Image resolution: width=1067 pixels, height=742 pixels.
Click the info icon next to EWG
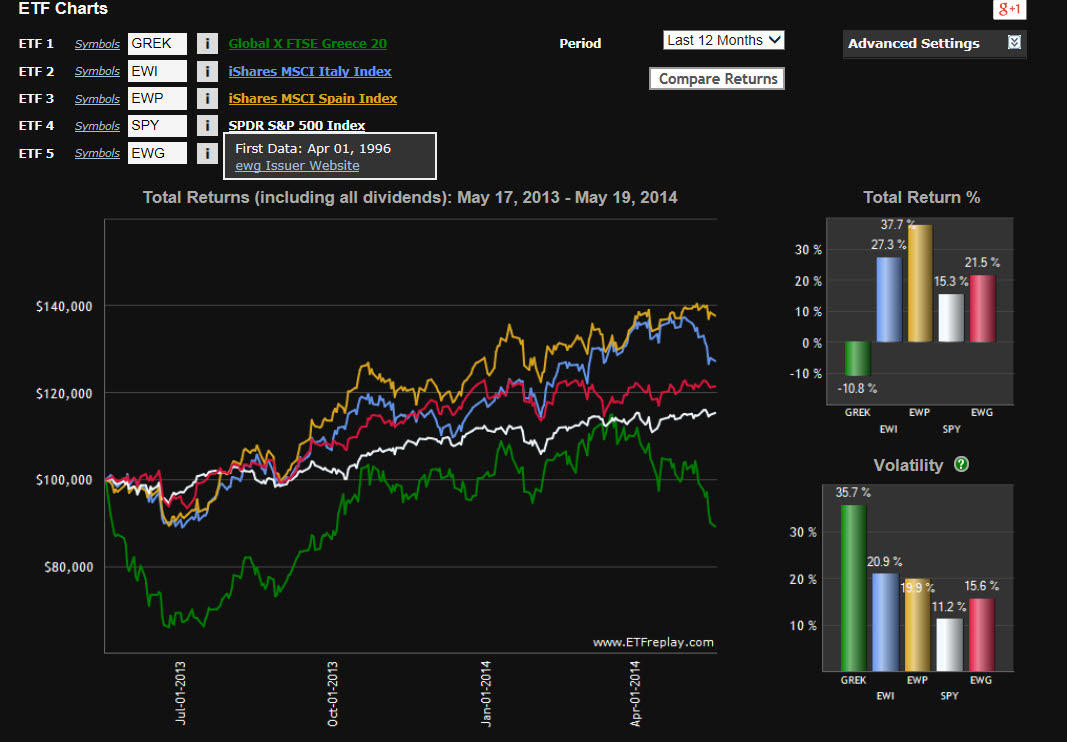click(x=206, y=153)
